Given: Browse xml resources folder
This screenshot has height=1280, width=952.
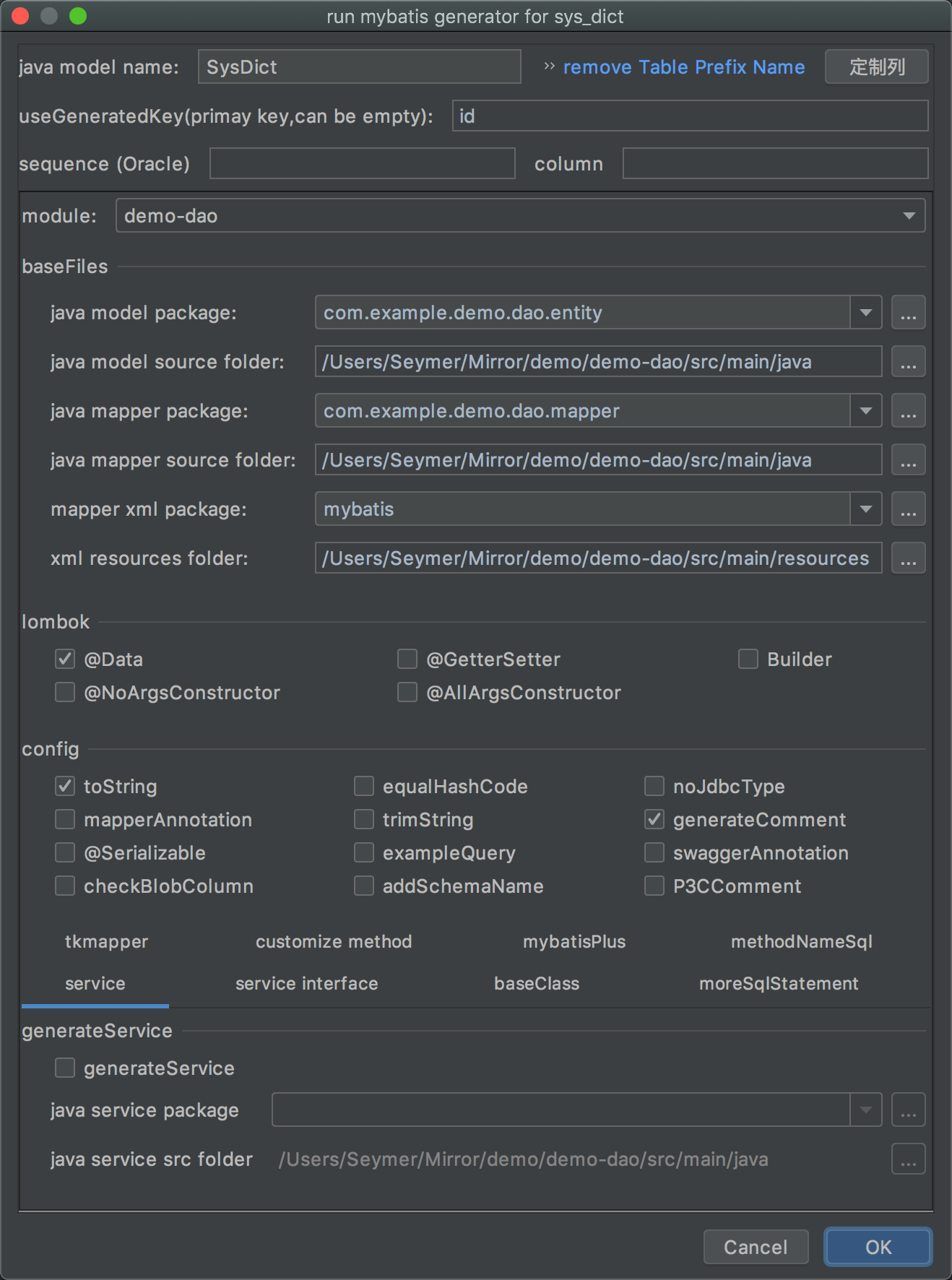Looking at the screenshot, I should (x=908, y=558).
